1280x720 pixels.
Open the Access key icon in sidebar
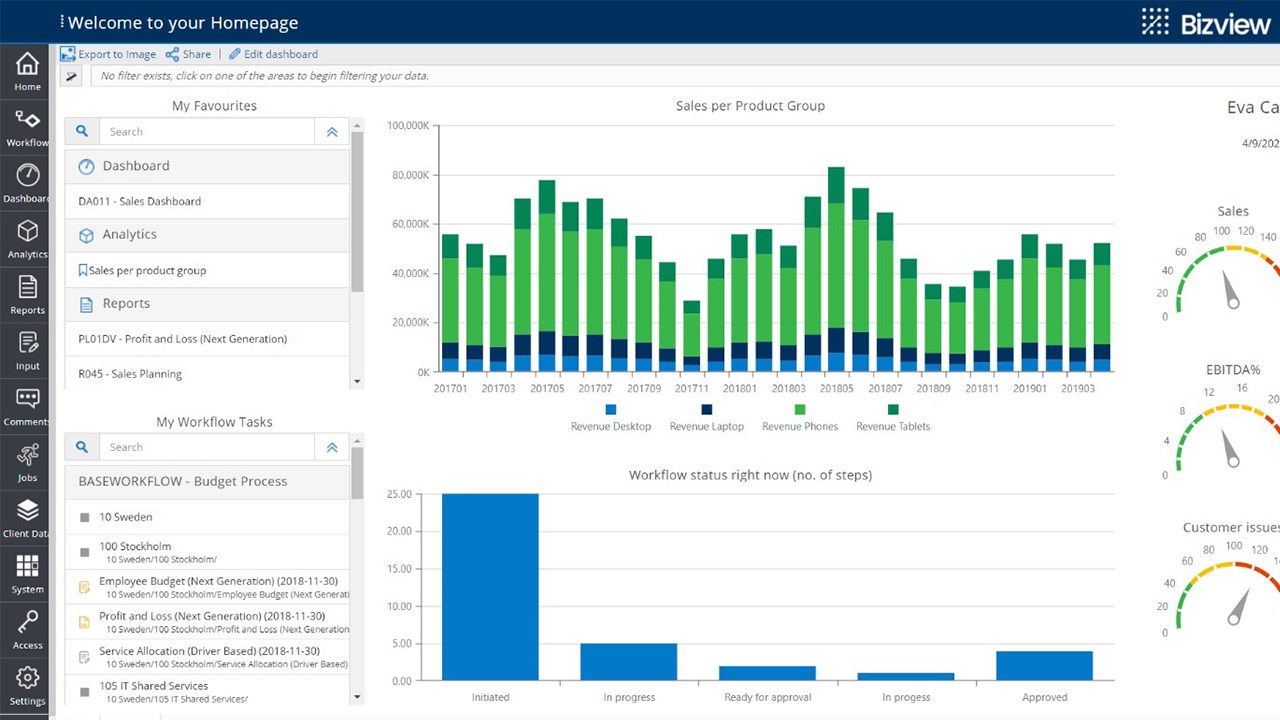(x=27, y=621)
